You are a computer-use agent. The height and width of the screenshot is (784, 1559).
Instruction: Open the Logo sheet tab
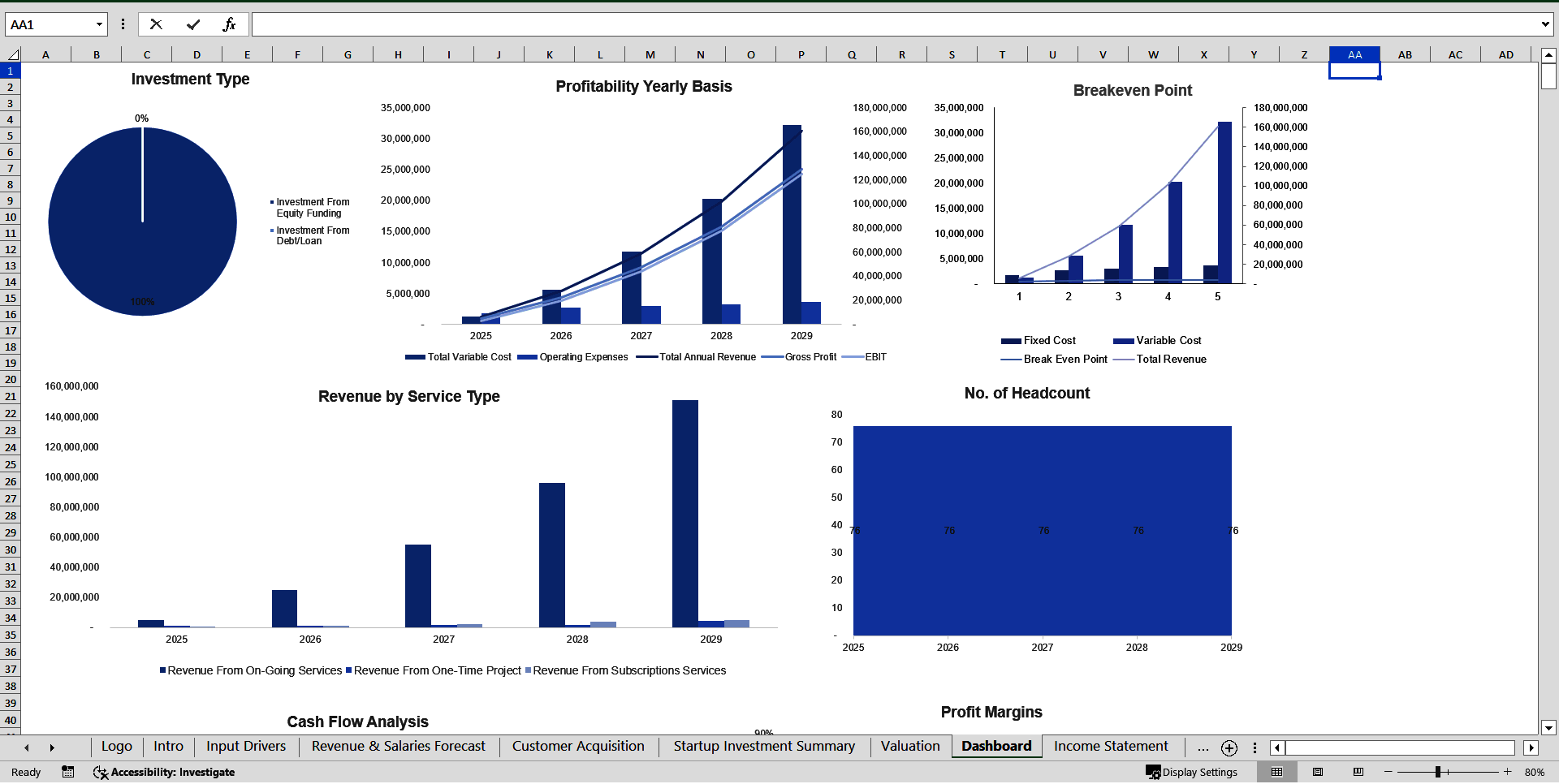(x=116, y=747)
